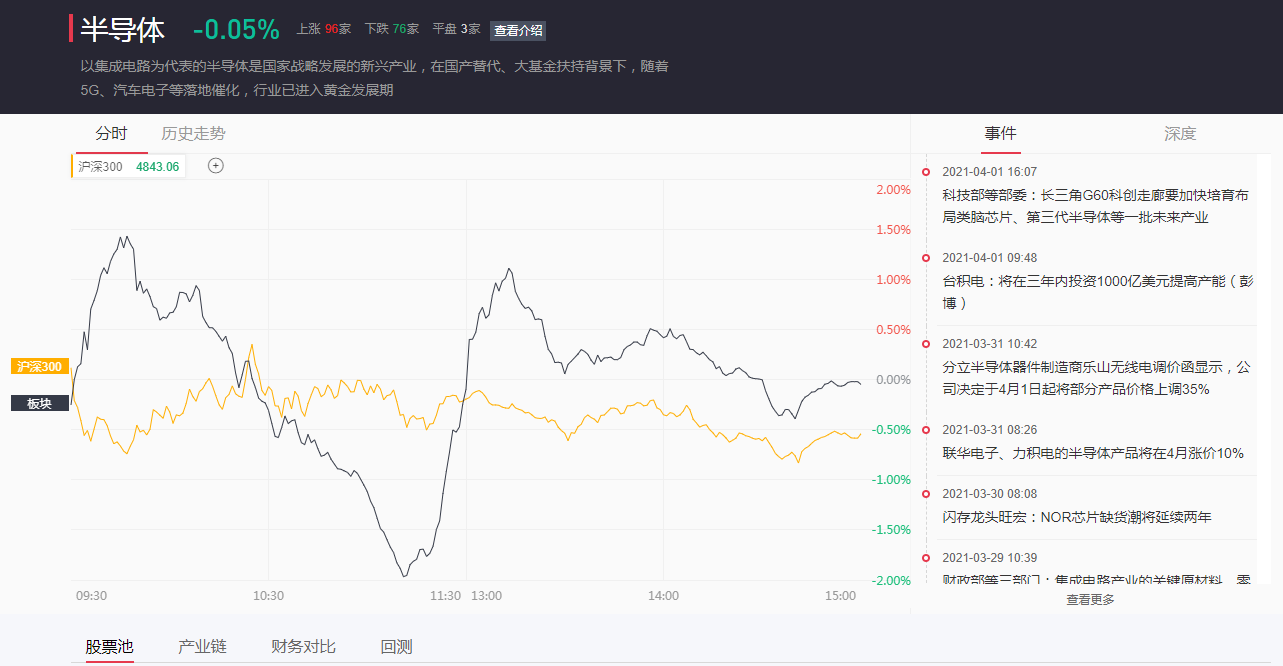Open the 历史走势 tab

(x=193, y=134)
